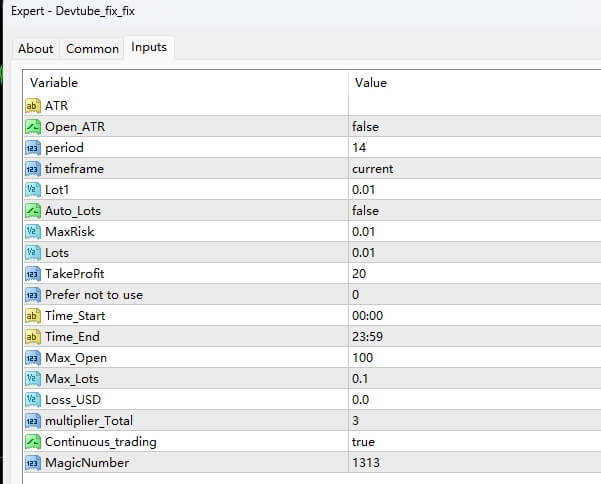This screenshot has width=601, height=484.
Task: Click the string icon beside ATR
Action: point(32,105)
